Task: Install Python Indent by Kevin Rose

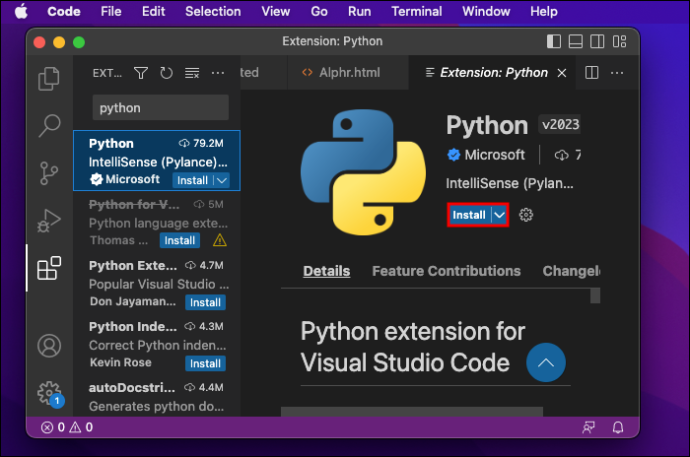Action: 205,364
